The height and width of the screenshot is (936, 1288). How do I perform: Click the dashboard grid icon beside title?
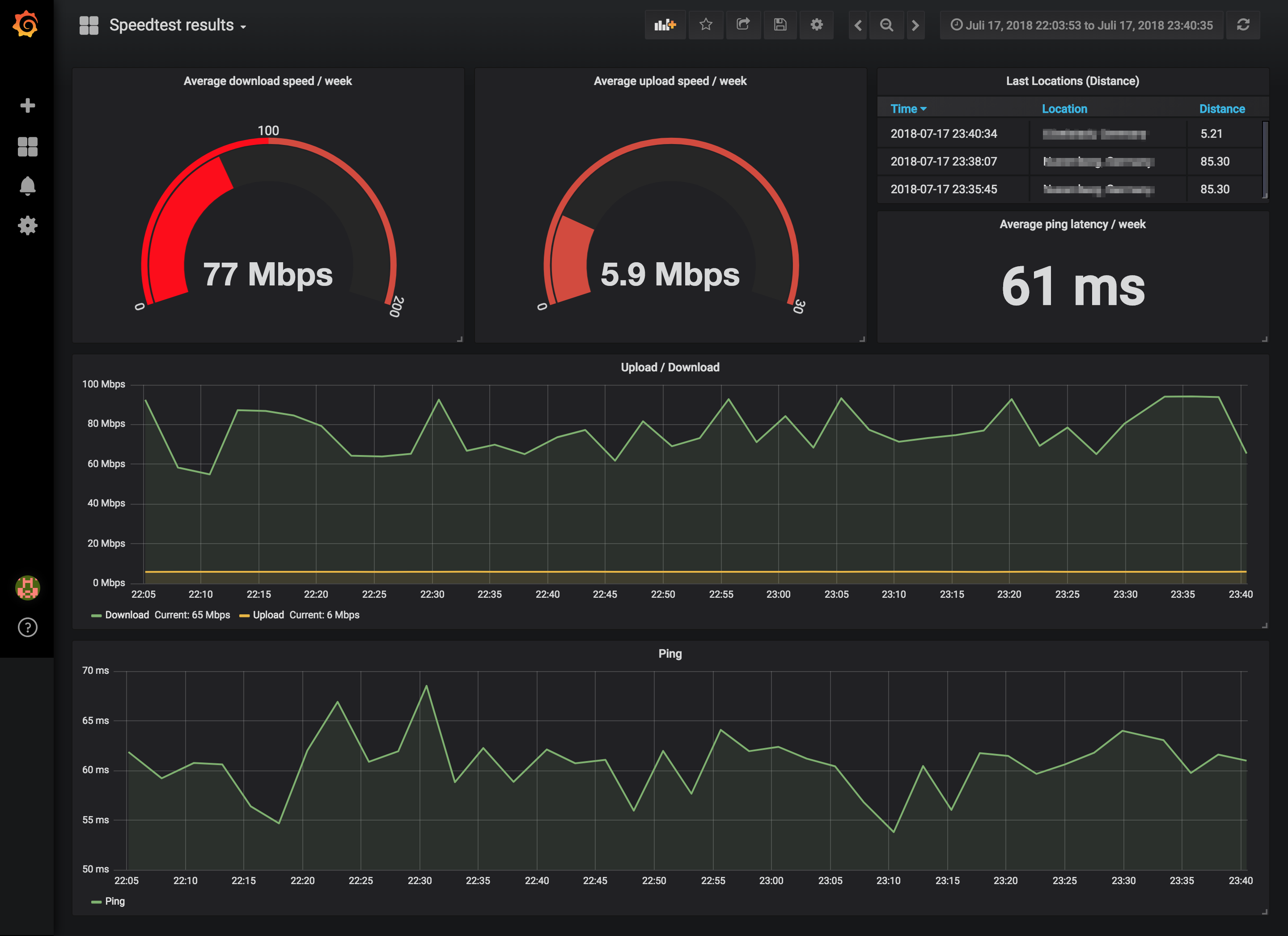pyautogui.click(x=89, y=26)
